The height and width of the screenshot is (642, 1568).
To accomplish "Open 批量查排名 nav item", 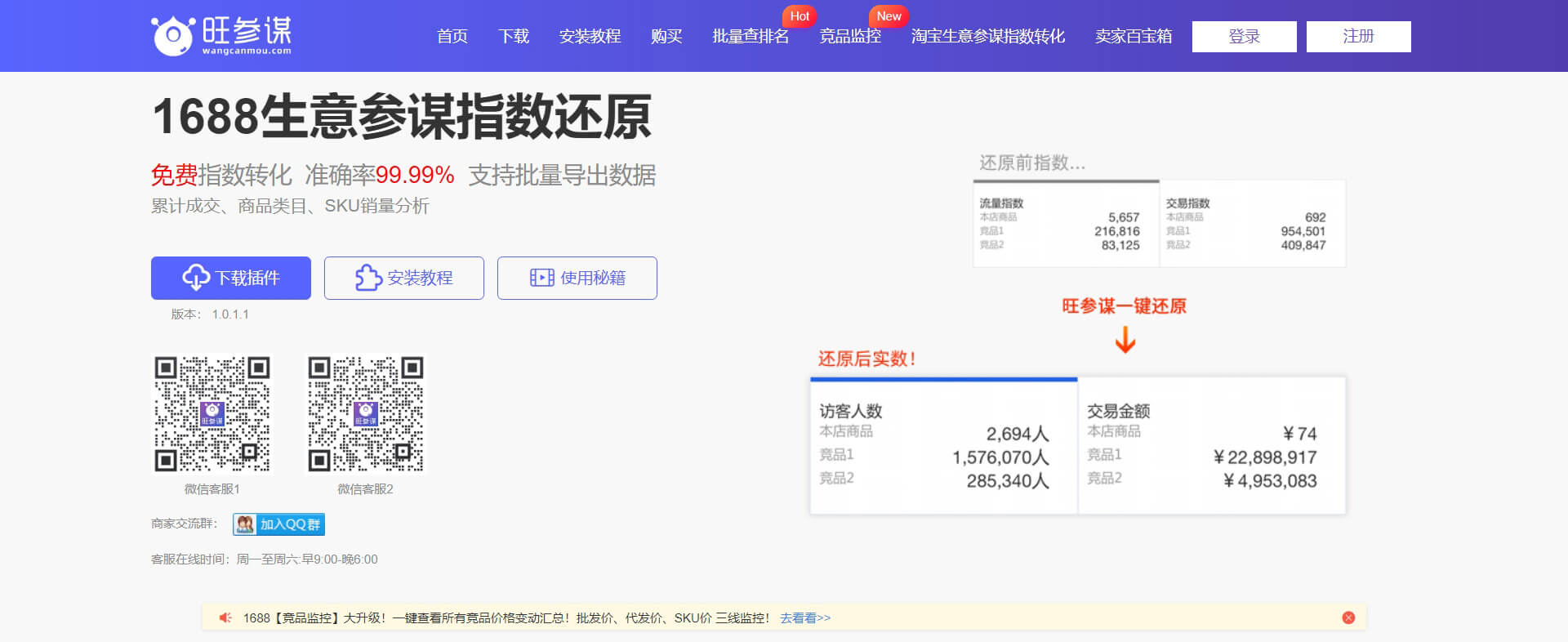I will (x=751, y=37).
